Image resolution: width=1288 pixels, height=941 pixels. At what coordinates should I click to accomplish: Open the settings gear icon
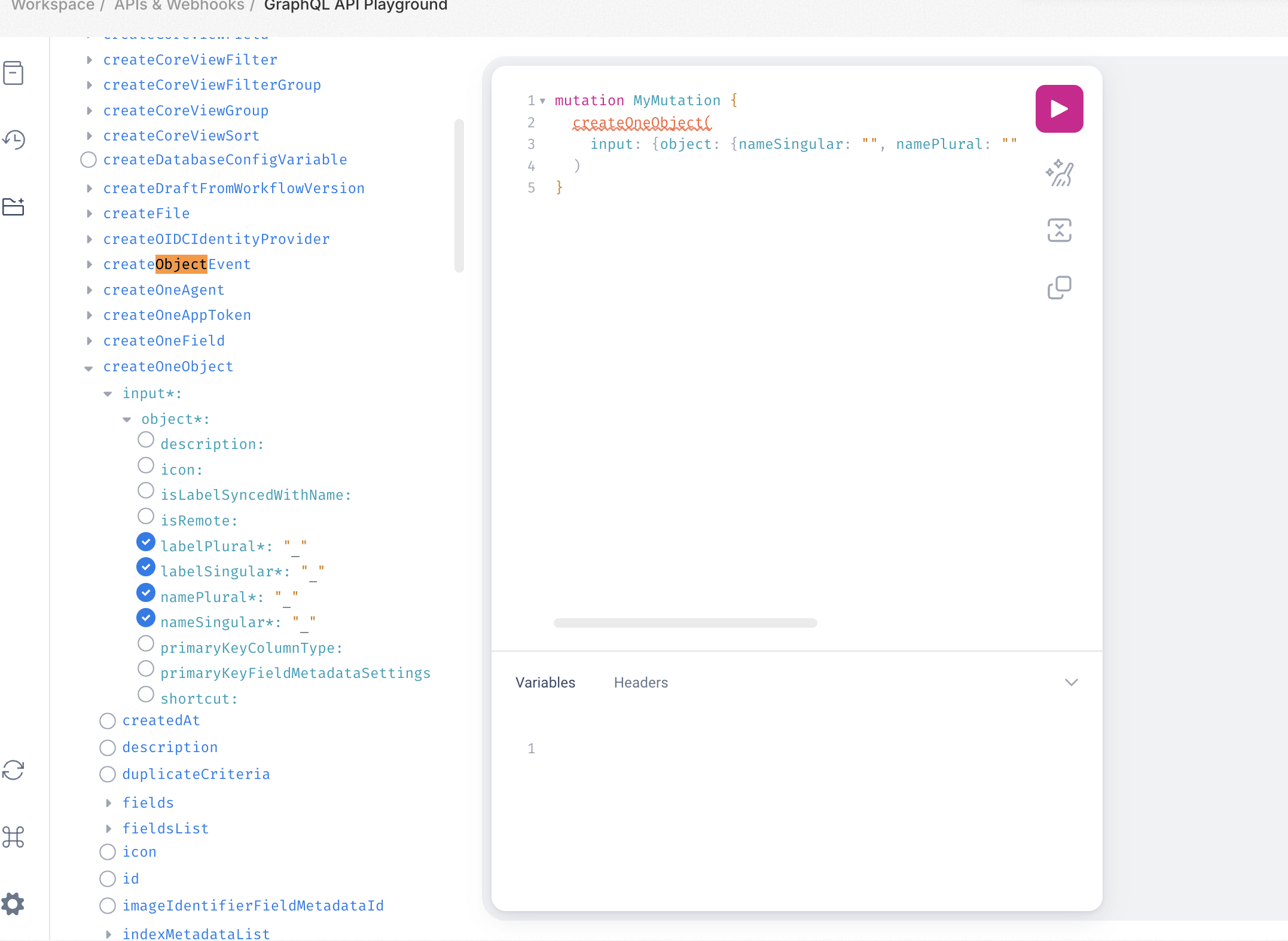(x=13, y=903)
